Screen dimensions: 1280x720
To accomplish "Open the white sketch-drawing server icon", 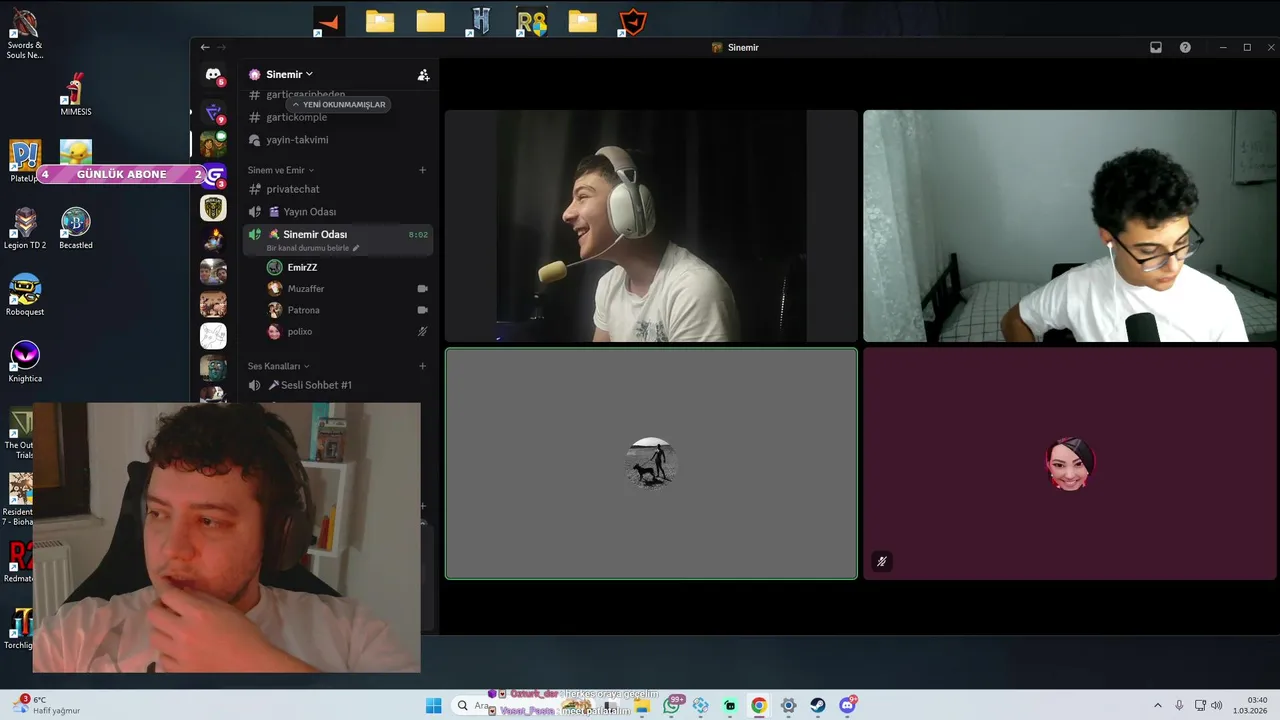I will point(213,336).
